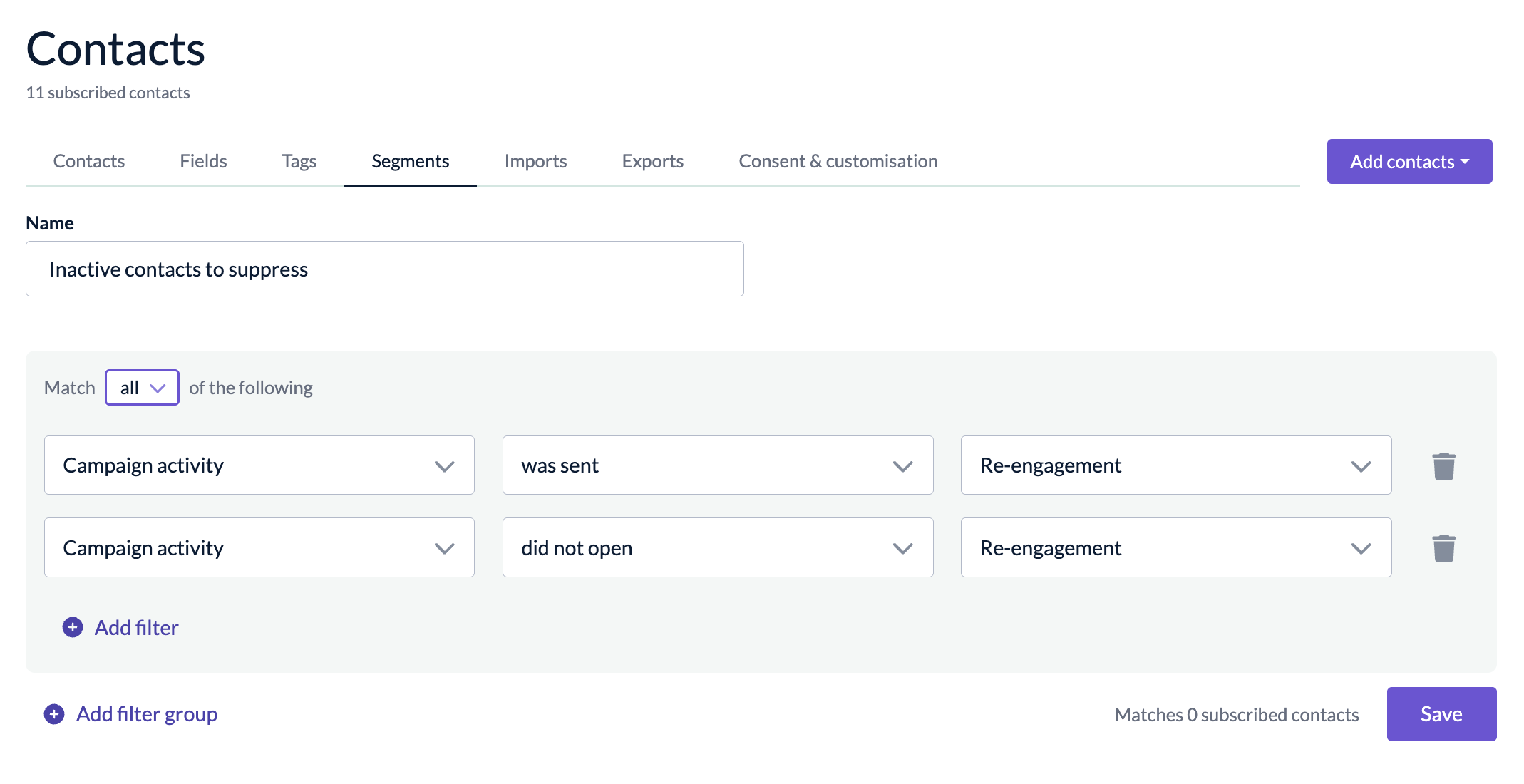Open the Add contacts dropdown button
The height and width of the screenshot is (784, 1524).
[x=1409, y=162]
